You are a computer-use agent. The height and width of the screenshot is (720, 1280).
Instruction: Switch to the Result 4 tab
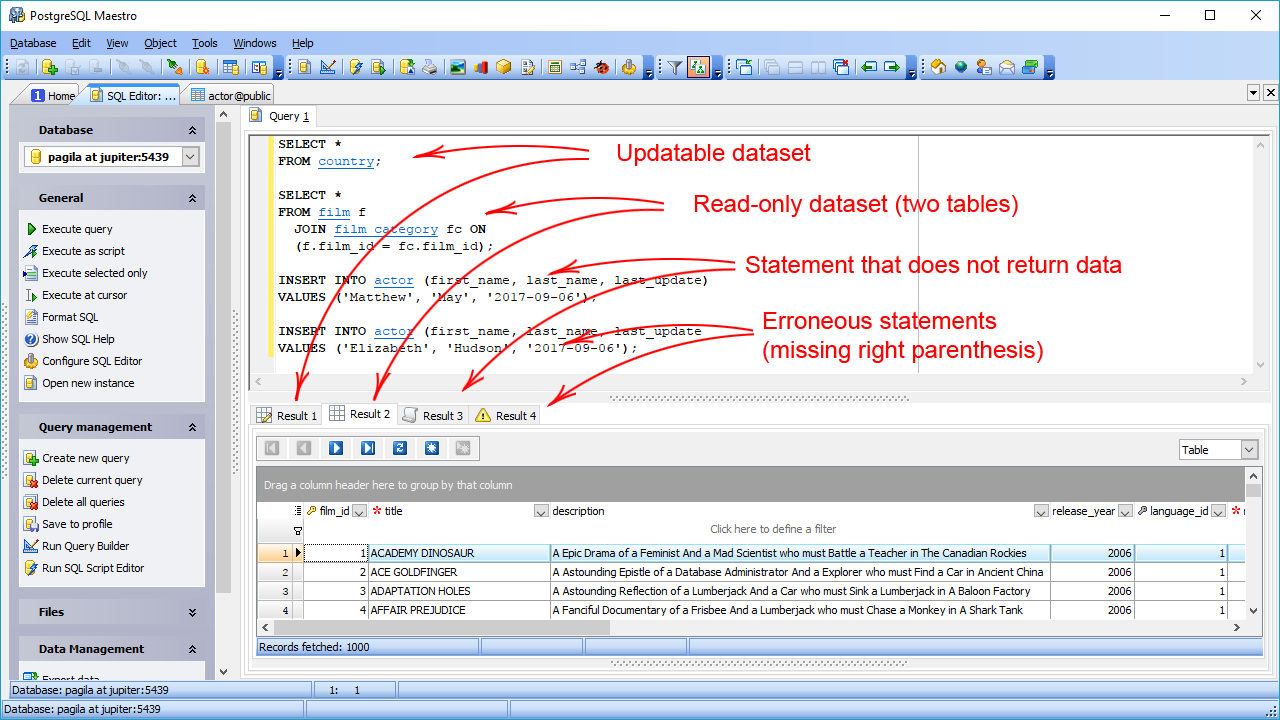(506, 415)
